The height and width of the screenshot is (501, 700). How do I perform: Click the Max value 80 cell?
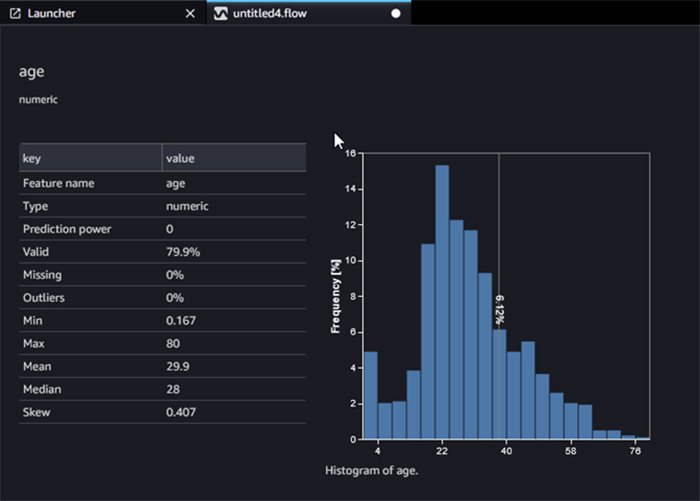click(x=234, y=344)
